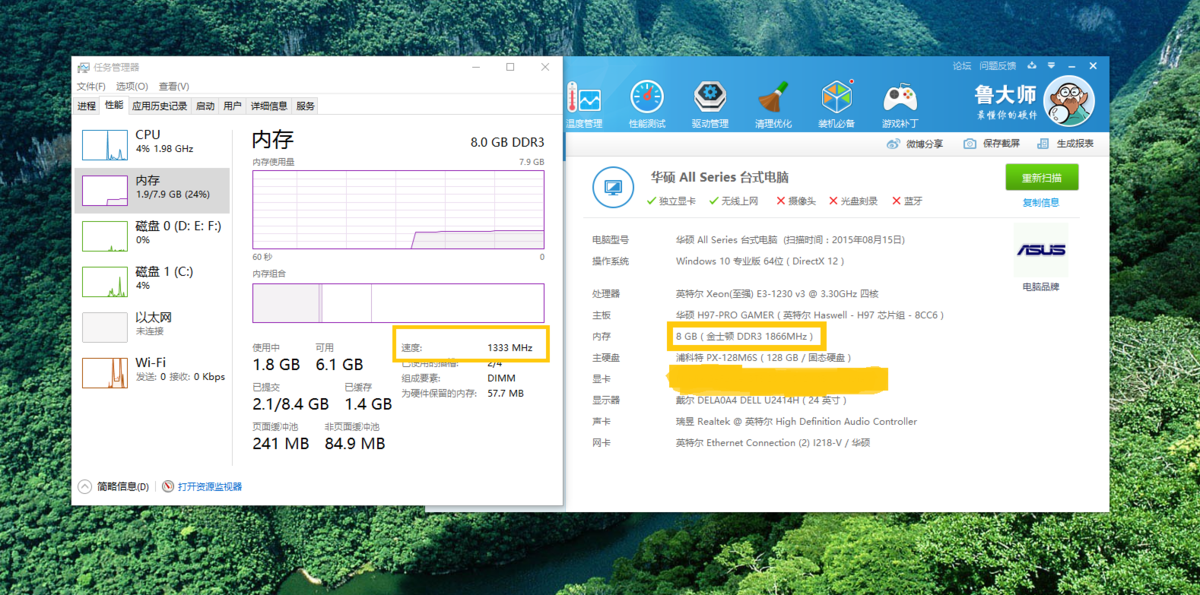Share via 微博分享 in 鲁大师
This screenshot has height=595, width=1200.
pos(915,144)
